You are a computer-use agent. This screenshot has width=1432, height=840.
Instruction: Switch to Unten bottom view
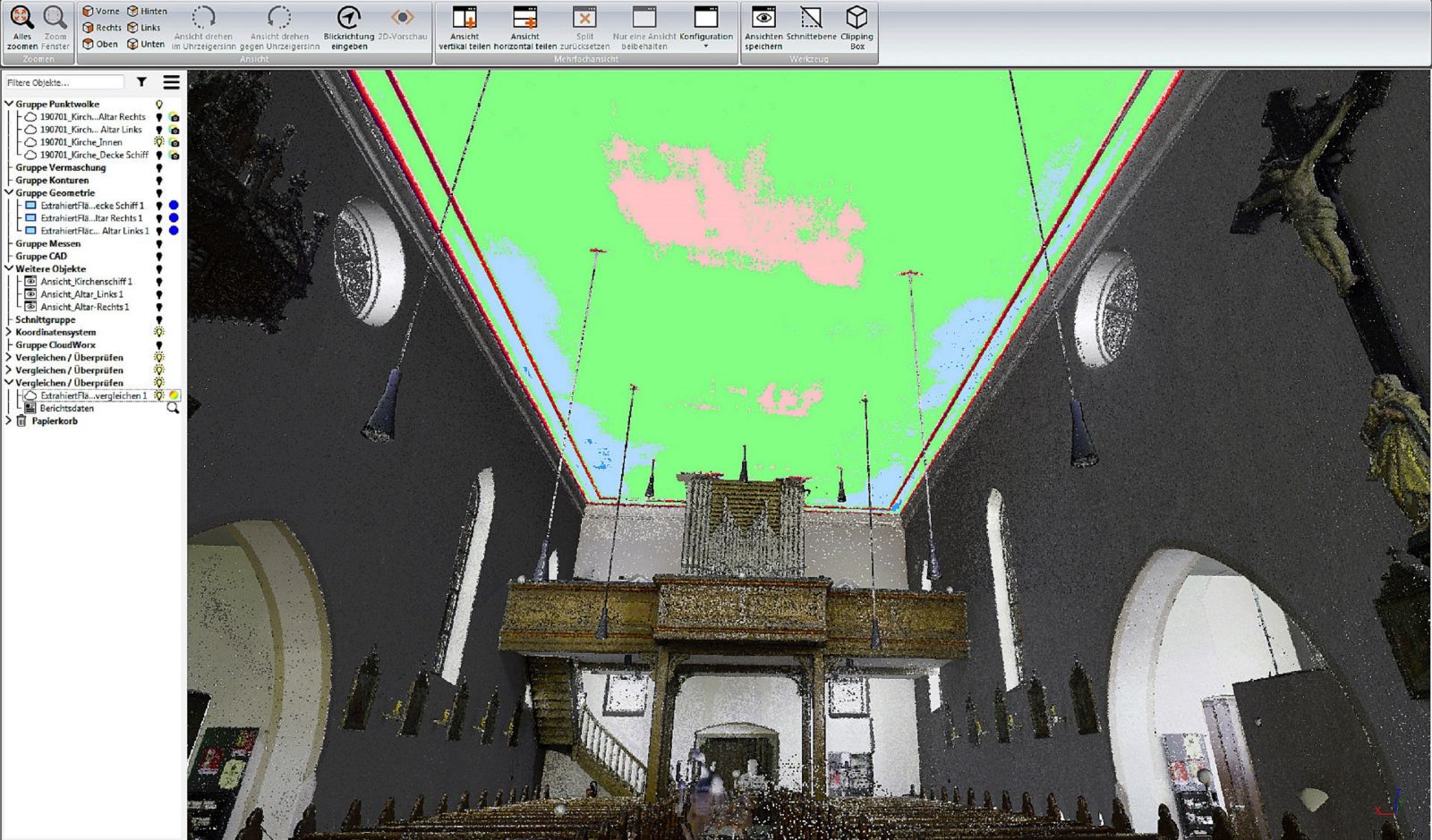pyautogui.click(x=145, y=44)
